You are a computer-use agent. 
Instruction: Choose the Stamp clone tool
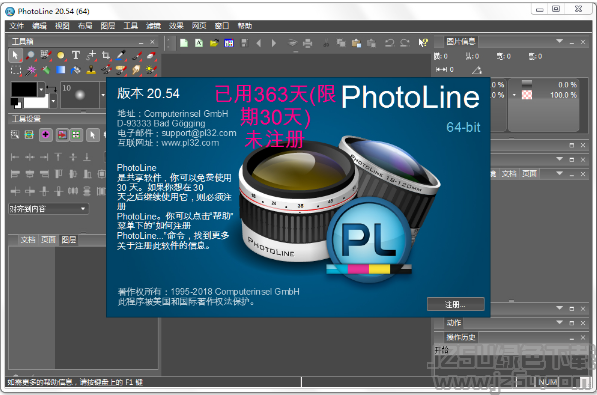tap(91, 70)
